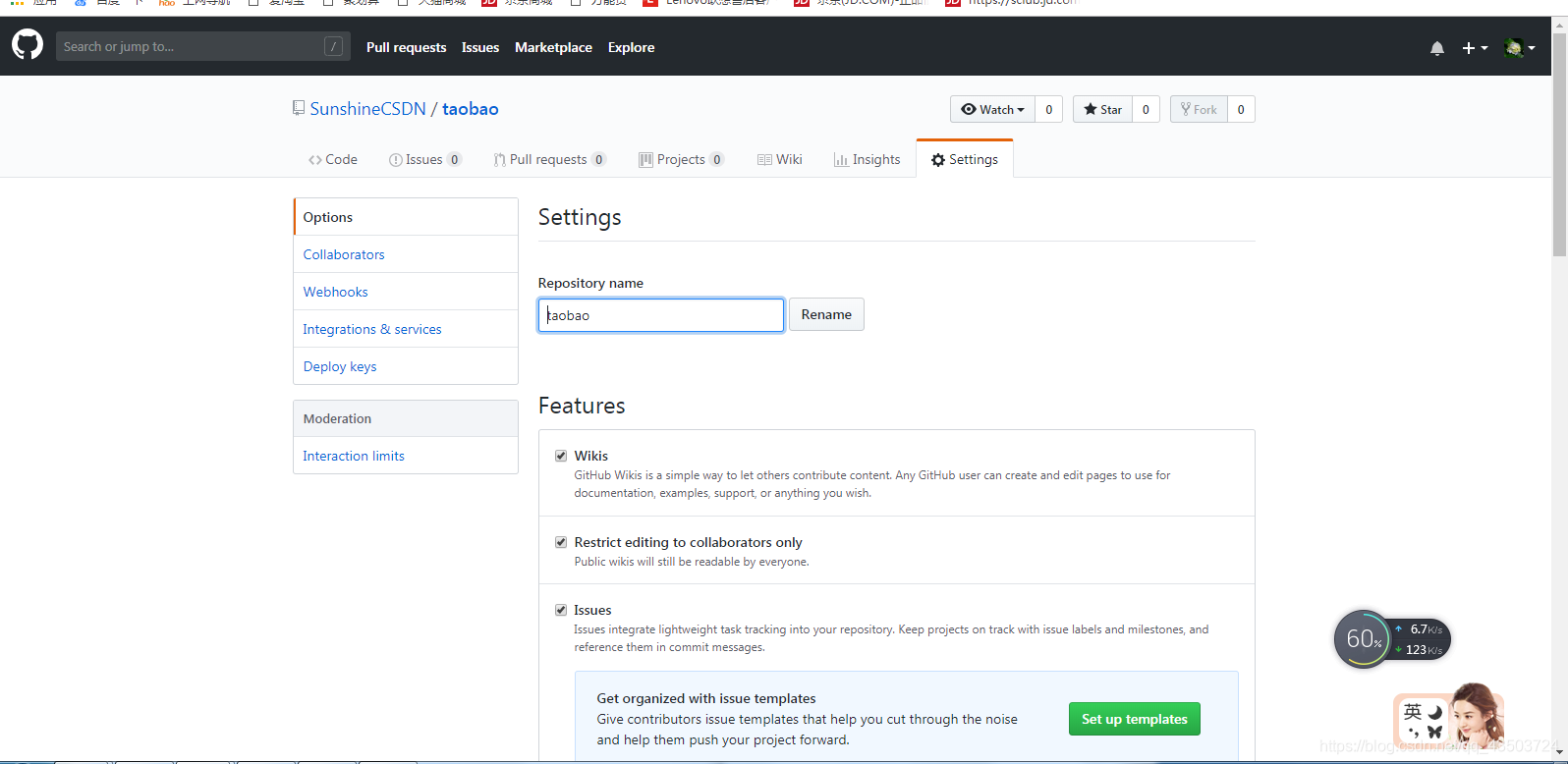This screenshot has height=764, width=1568.
Task: Select Options in settings sidebar
Action: click(x=406, y=217)
